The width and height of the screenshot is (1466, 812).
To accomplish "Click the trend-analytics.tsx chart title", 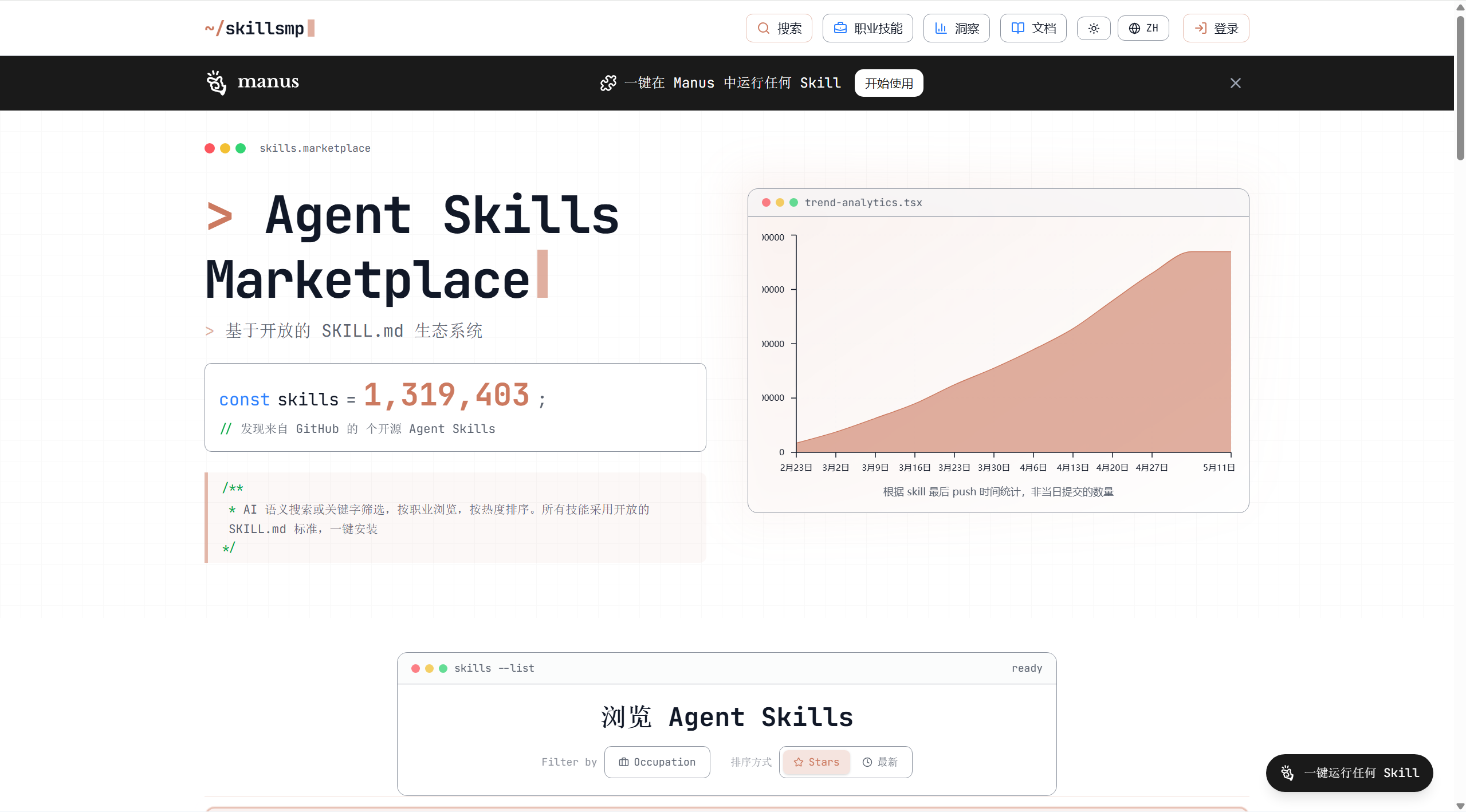I will coord(863,202).
